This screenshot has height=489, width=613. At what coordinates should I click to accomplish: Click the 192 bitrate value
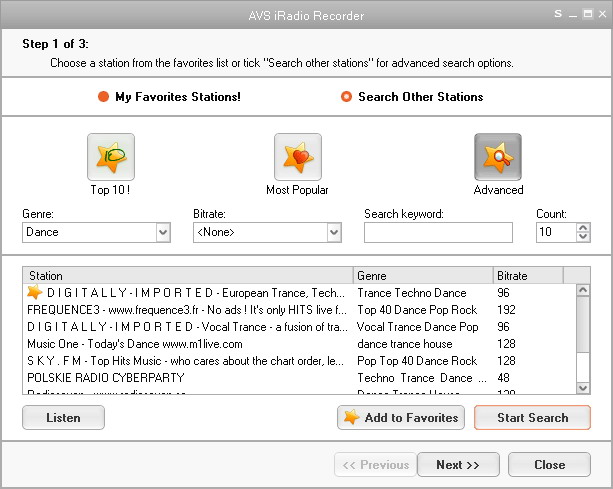(506, 310)
